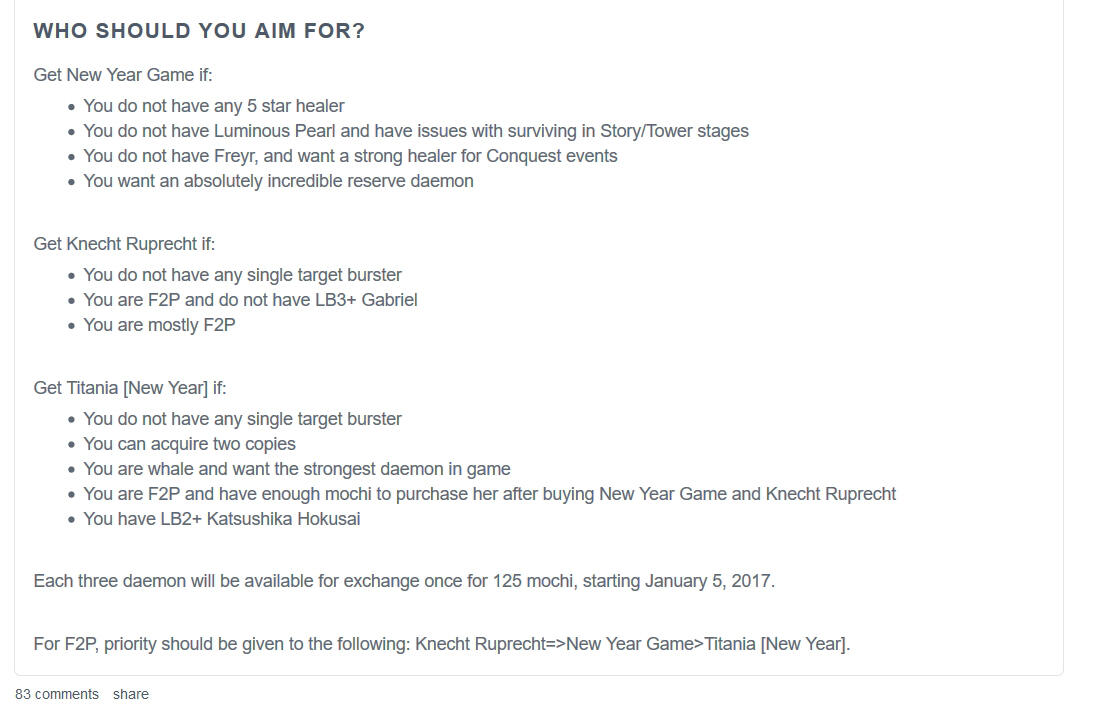Click the F2P priority order sentence

click(x=441, y=644)
